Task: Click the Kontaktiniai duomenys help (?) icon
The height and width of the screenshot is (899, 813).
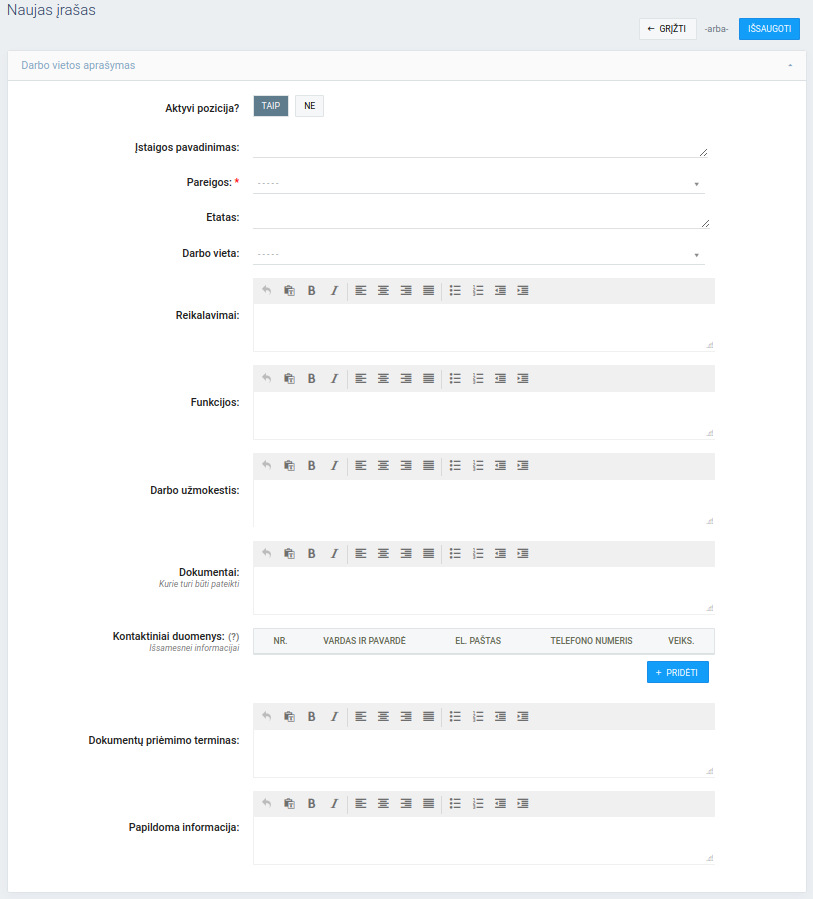Action: (234, 636)
